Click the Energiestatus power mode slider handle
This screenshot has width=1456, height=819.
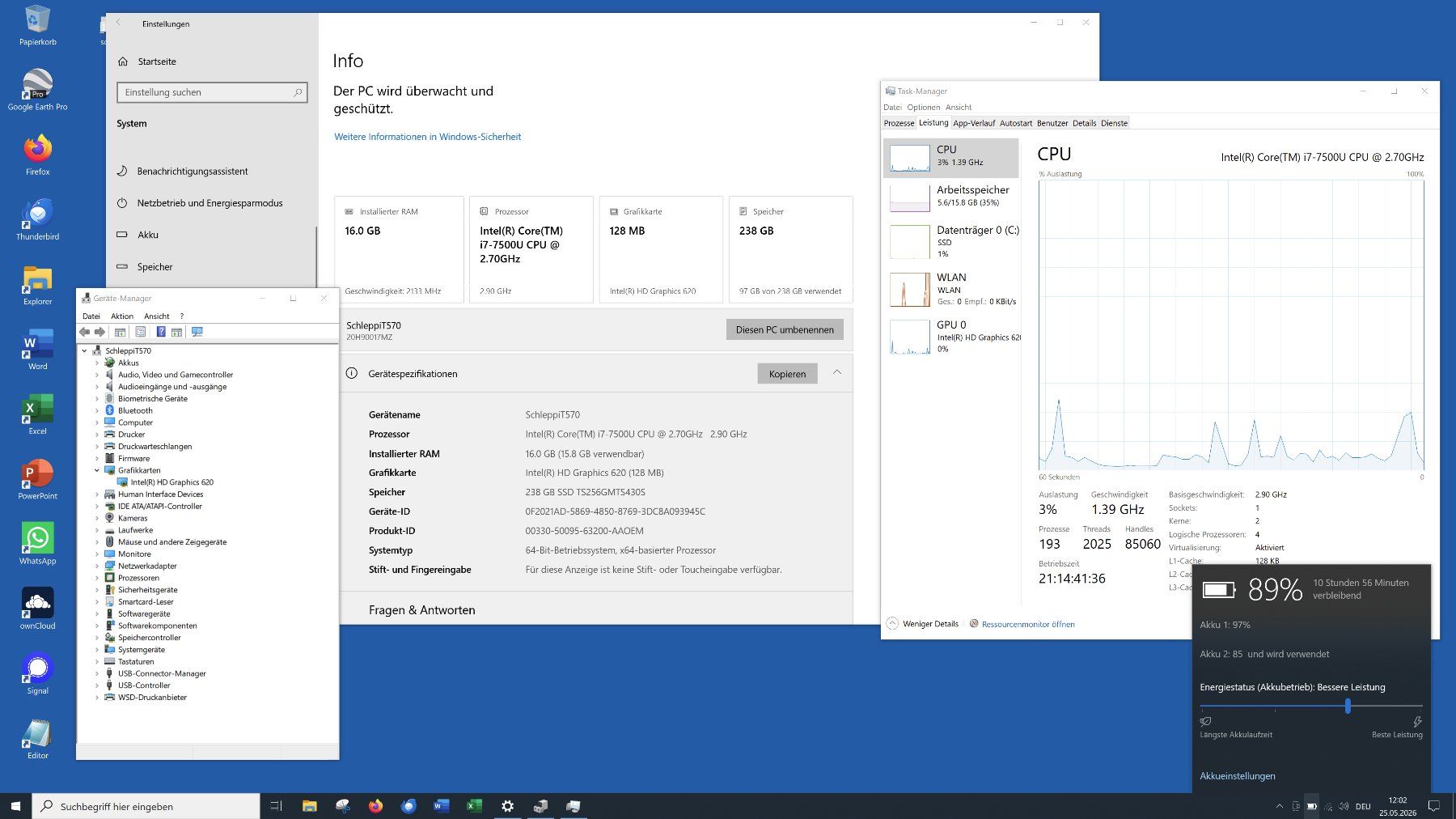tap(1348, 707)
